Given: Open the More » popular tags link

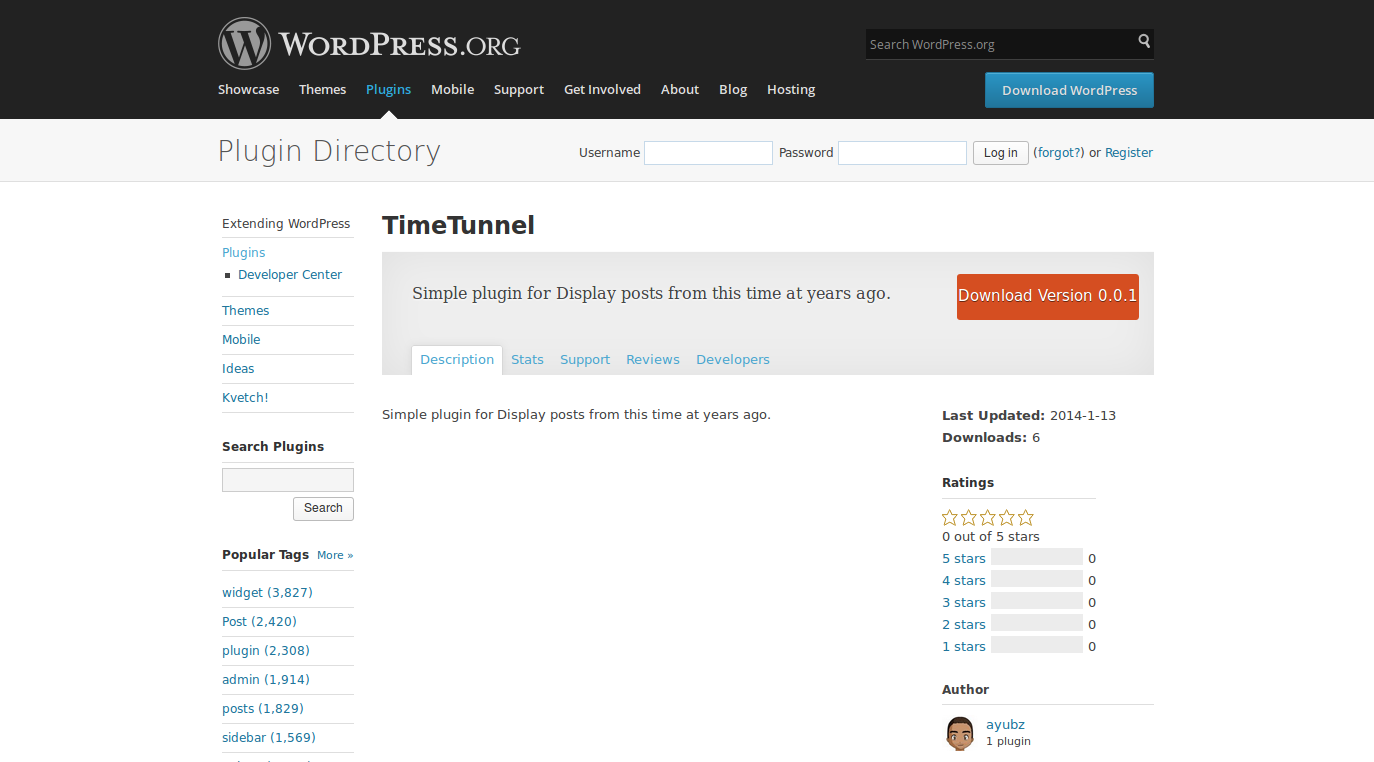Looking at the screenshot, I should 335,555.
